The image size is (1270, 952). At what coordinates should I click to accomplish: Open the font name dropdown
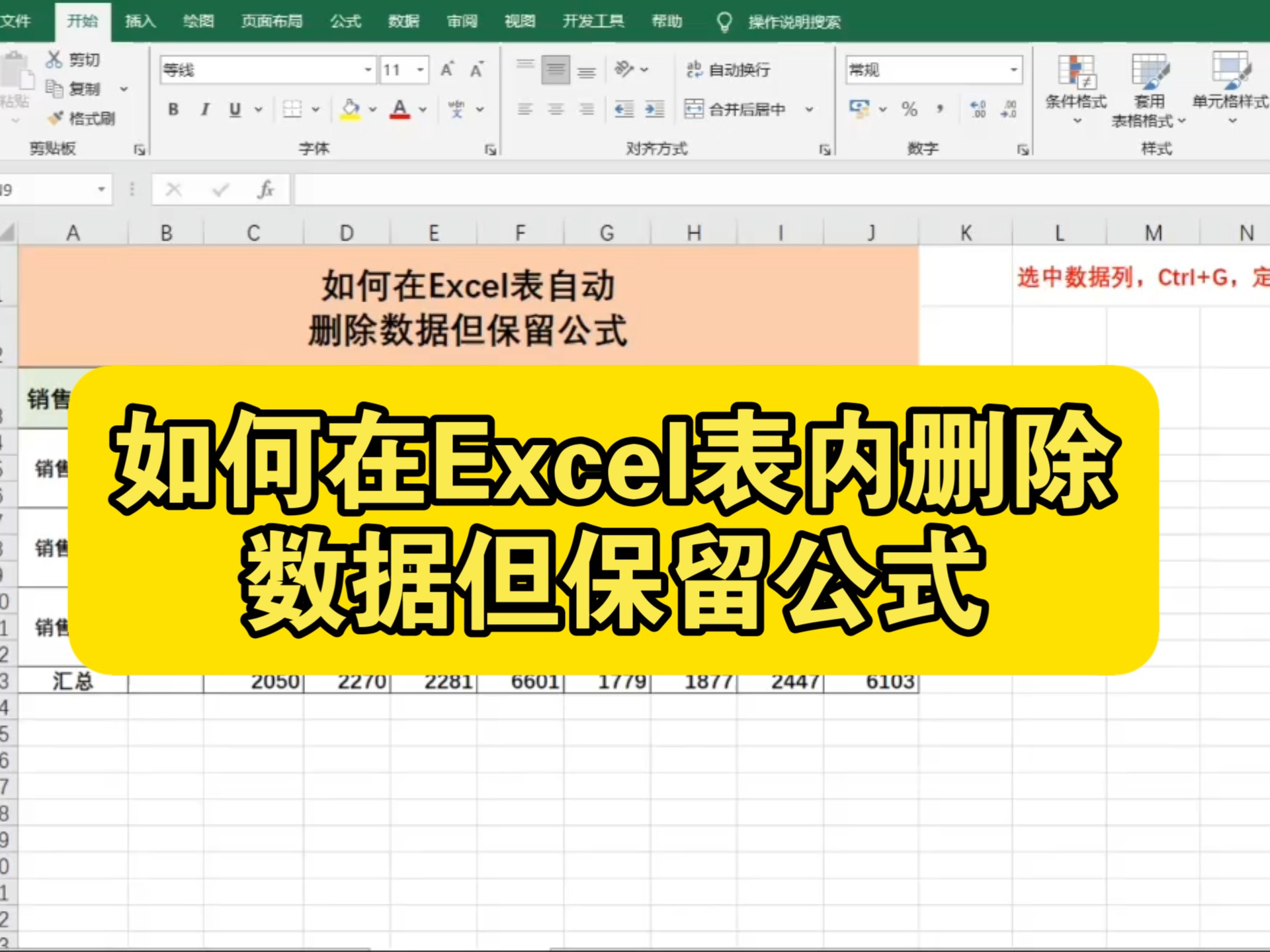pos(368,69)
